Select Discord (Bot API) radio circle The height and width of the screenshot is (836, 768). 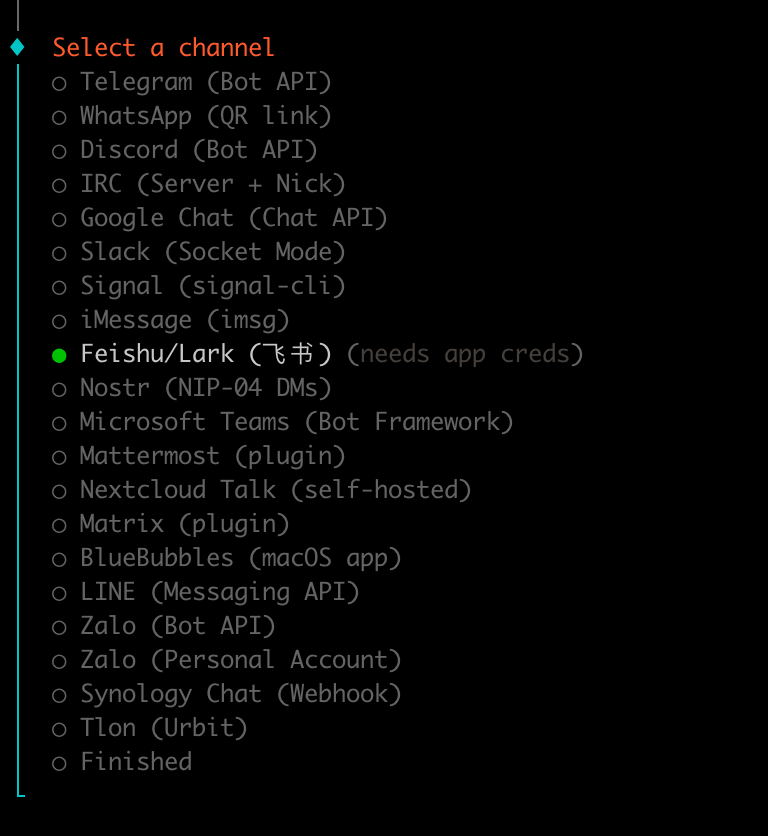pos(59,151)
